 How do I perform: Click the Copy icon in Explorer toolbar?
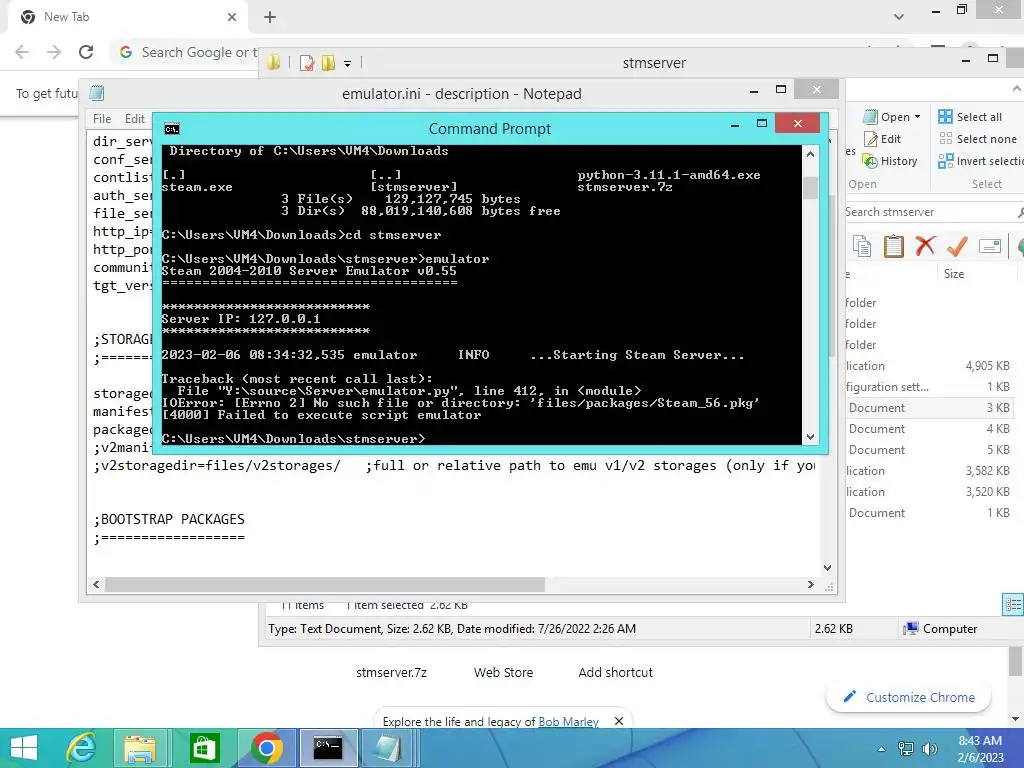[x=862, y=246]
